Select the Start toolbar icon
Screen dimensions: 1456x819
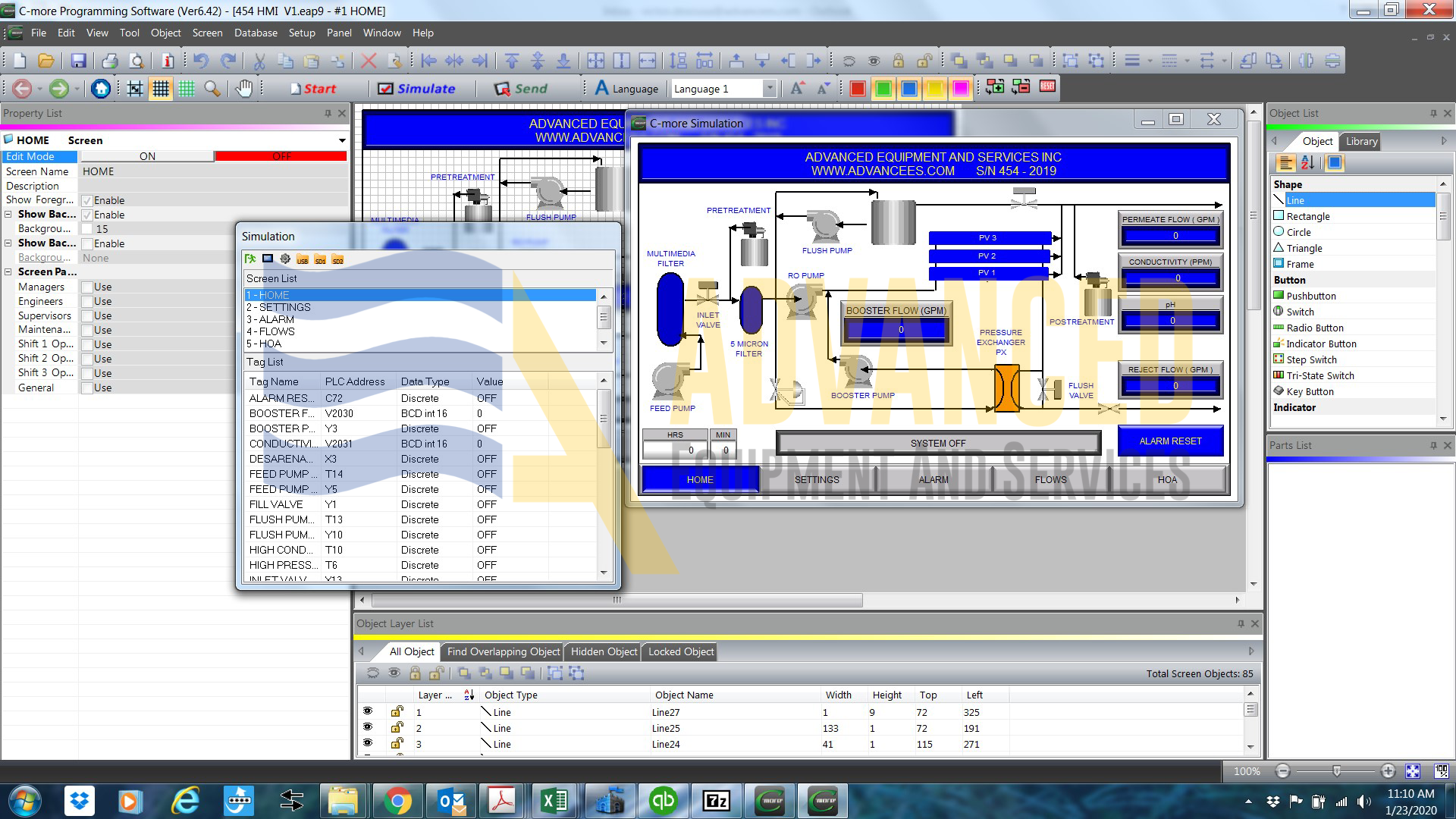point(312,88)
